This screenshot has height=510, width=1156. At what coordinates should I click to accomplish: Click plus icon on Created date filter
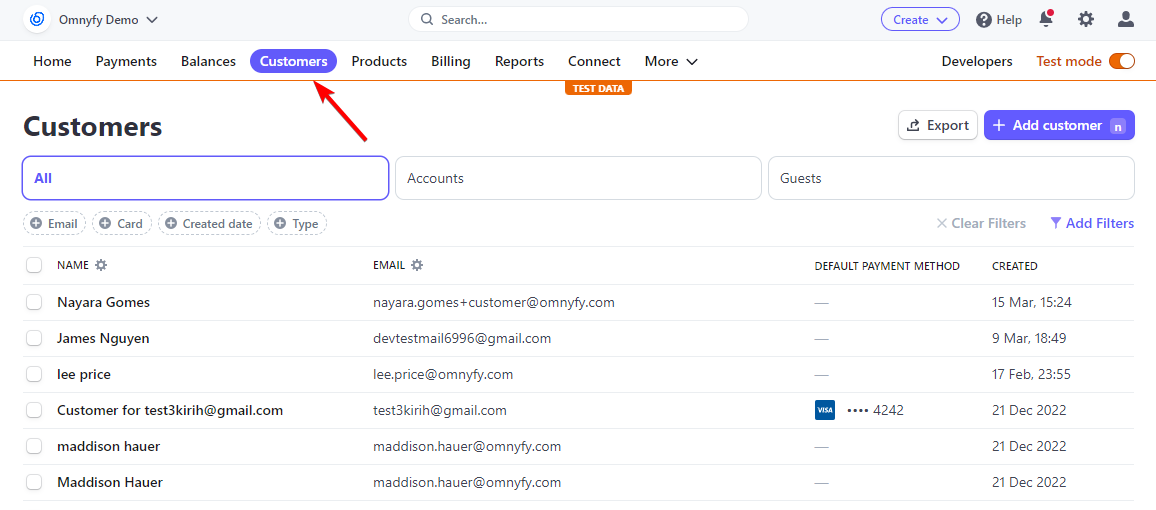(x=171, y=223)
